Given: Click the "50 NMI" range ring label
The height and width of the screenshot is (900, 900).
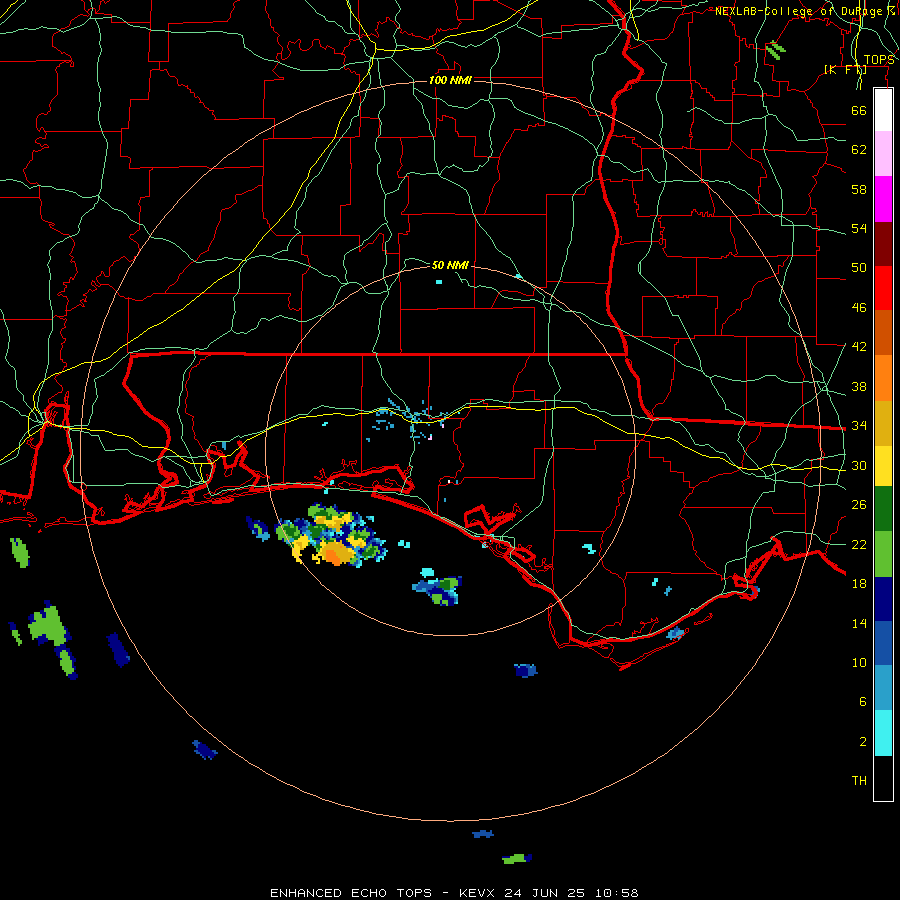Looking at the screenshot, I should (450, 265).
